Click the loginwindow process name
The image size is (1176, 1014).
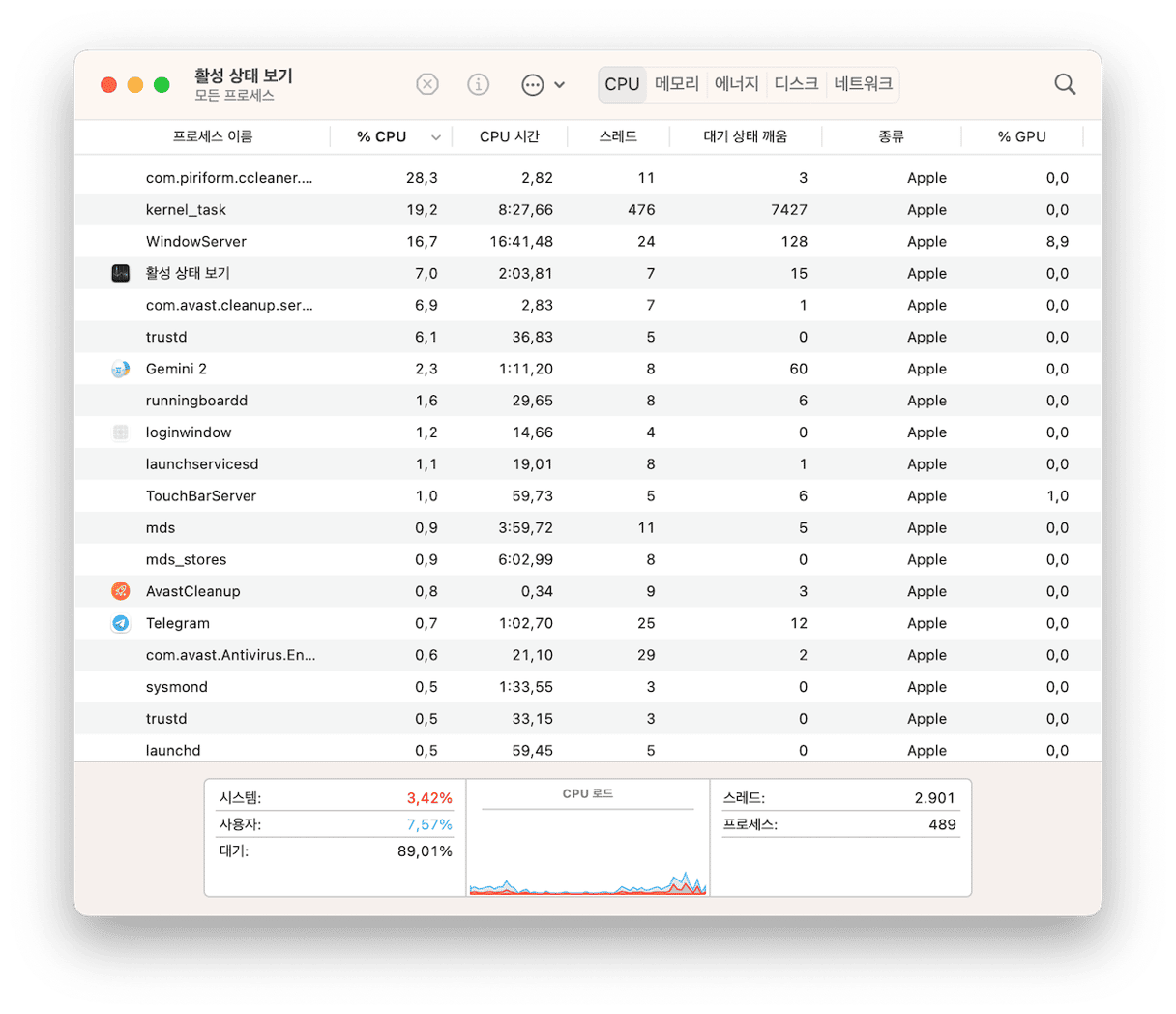pos(189,432)
